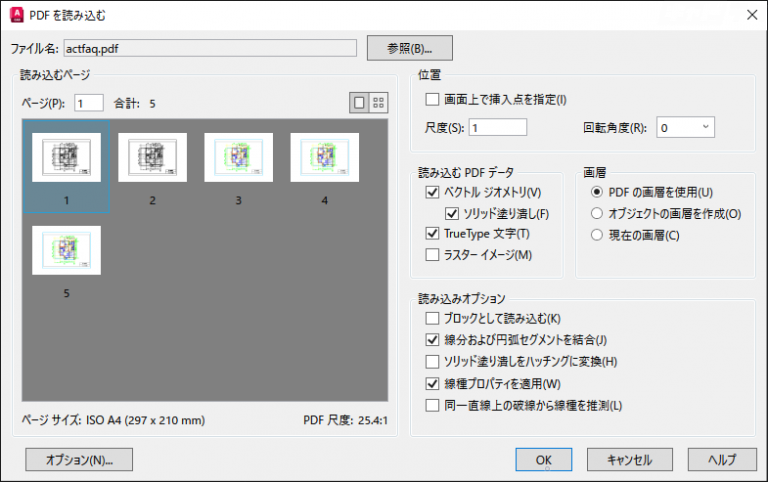Open オプション(N)... settings button
This screenshot has width=768, height=482.
tap(79, 460)
